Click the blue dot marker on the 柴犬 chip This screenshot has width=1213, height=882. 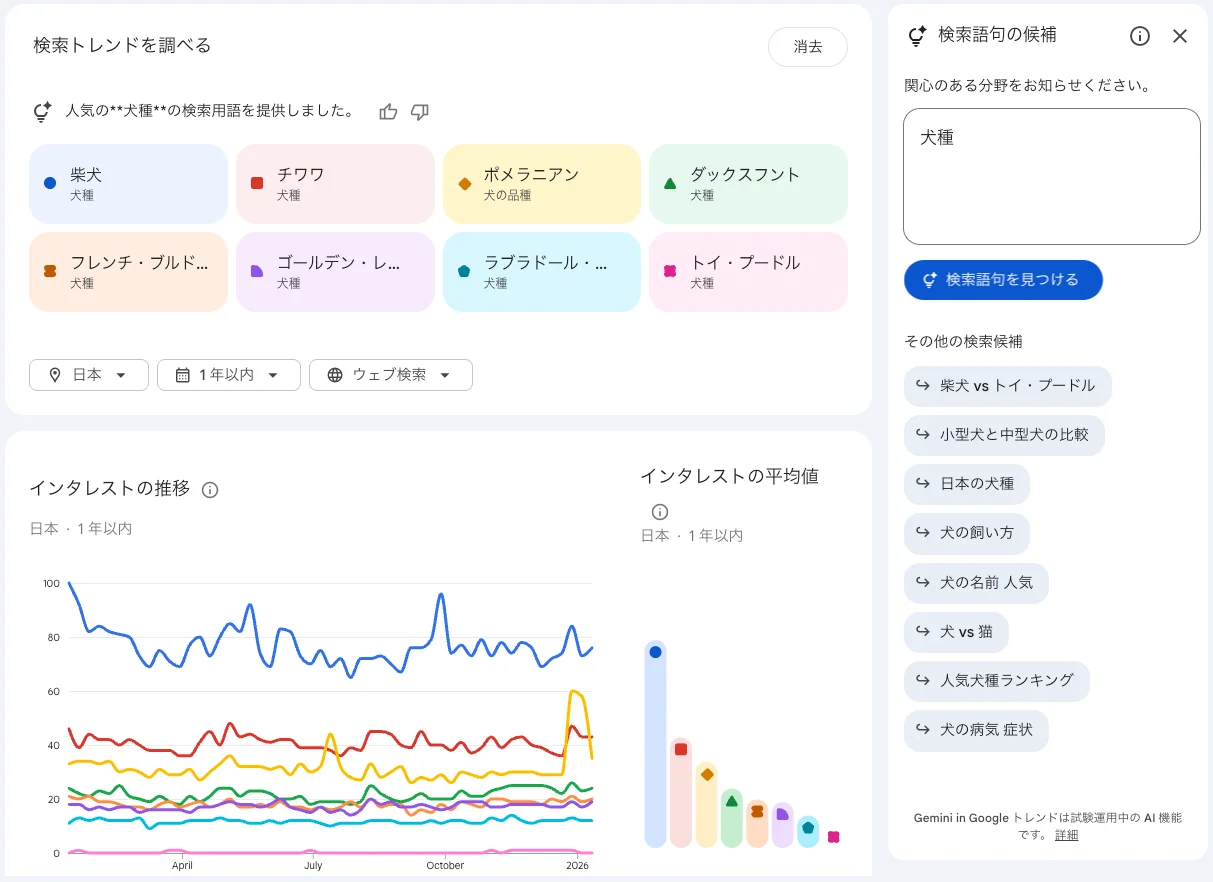(x=50, y=183)
